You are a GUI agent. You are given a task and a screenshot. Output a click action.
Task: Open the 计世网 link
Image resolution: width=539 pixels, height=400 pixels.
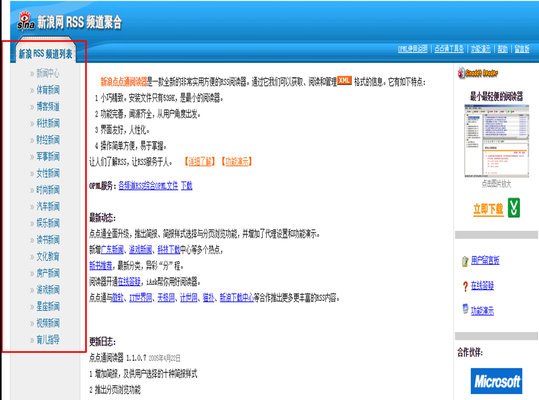click(x=189, y=298)
